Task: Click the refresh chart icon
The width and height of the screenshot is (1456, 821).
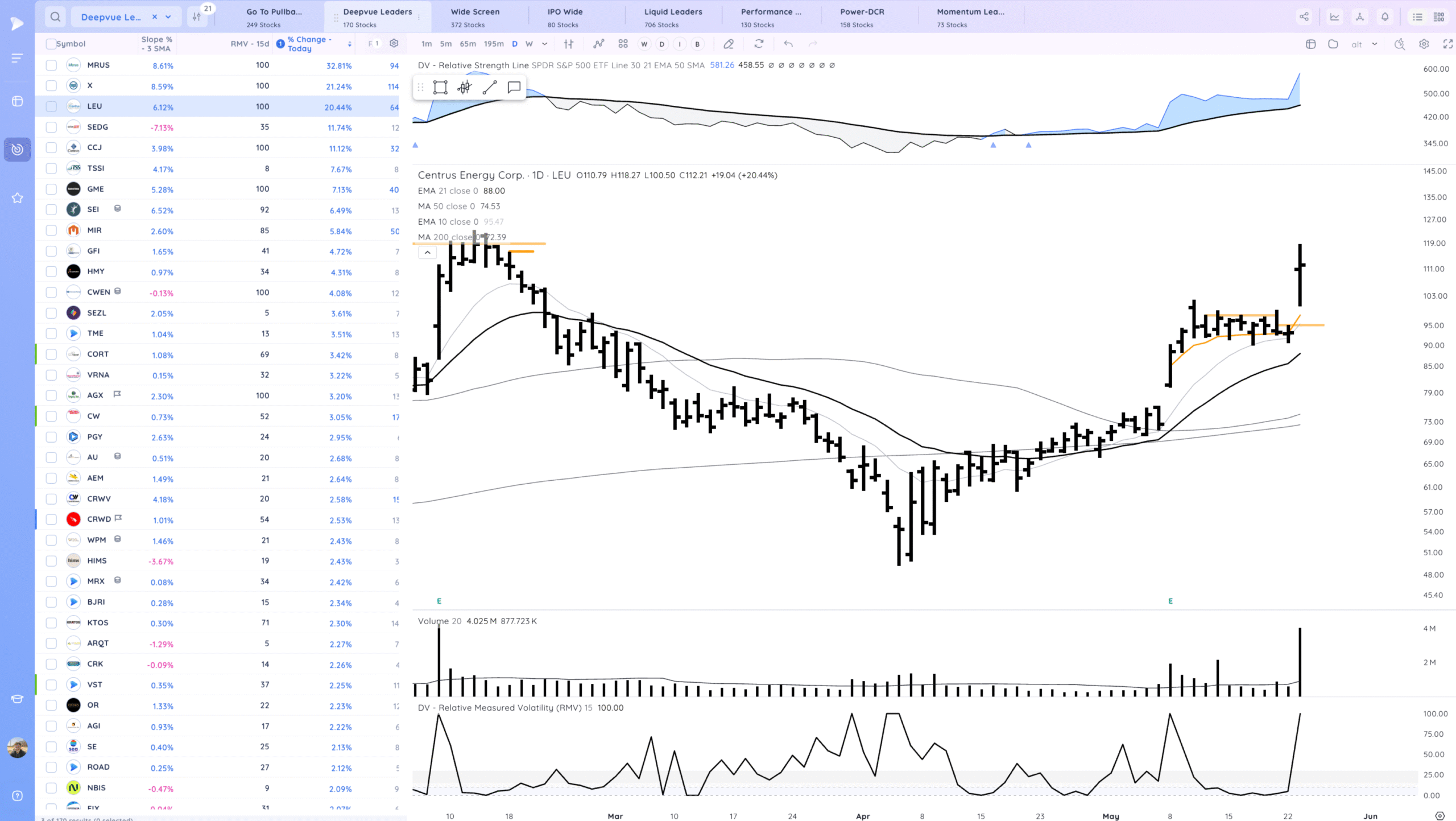Action: tap(759, 44)
